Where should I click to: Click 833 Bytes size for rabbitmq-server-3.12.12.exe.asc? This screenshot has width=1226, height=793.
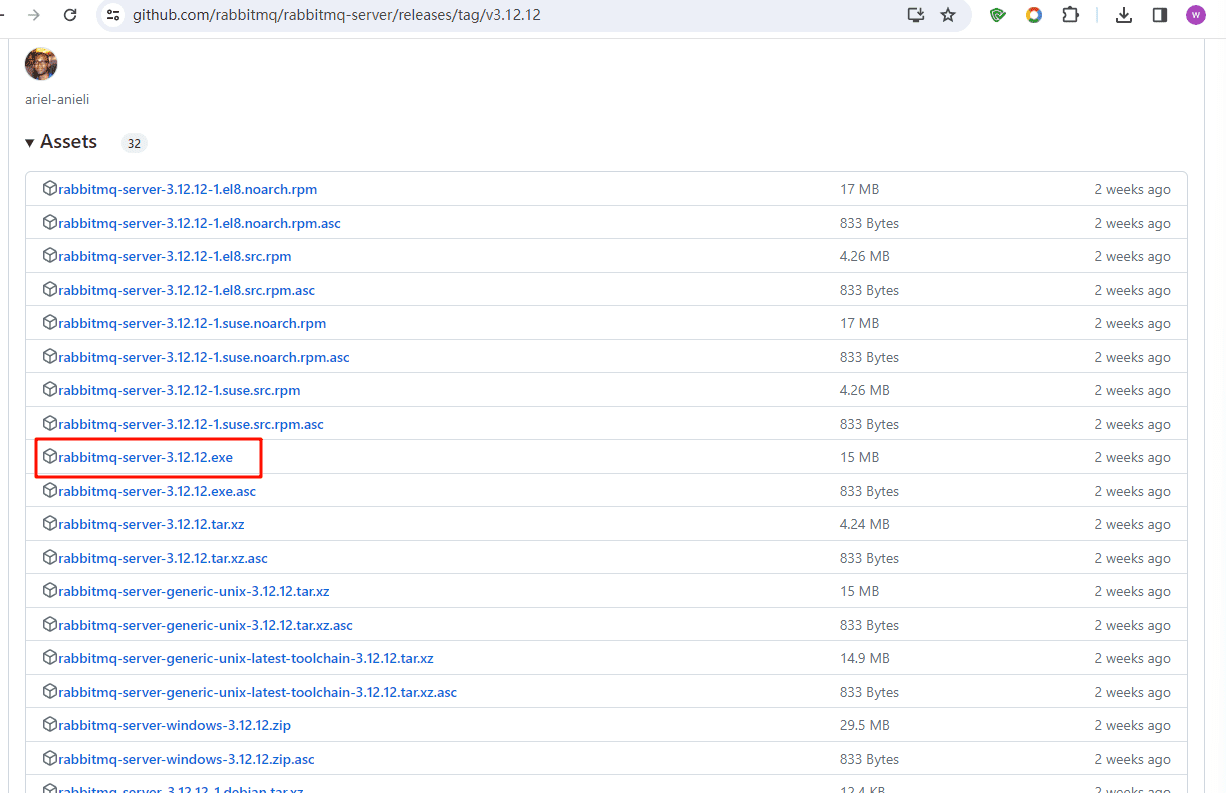pyautogui.click(x=869, y=491)
